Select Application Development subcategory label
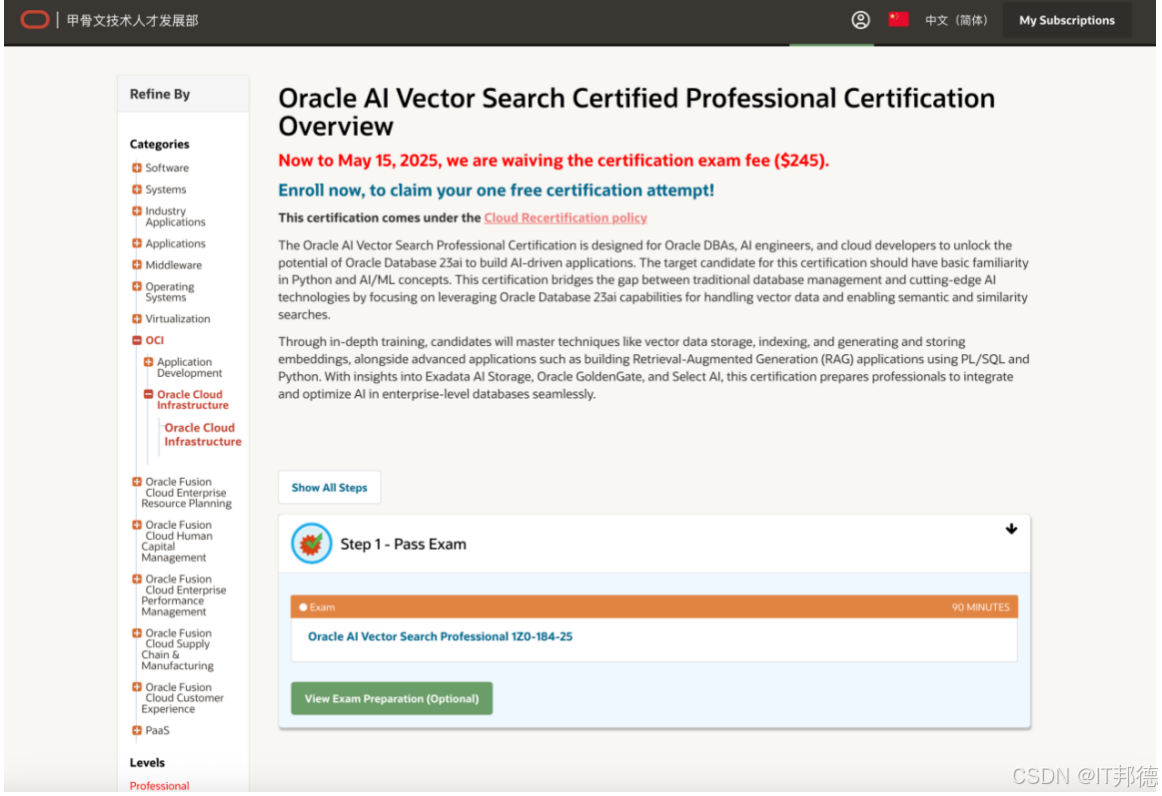The height and width of the screenshot is (796, 1162). click(189, 368)
